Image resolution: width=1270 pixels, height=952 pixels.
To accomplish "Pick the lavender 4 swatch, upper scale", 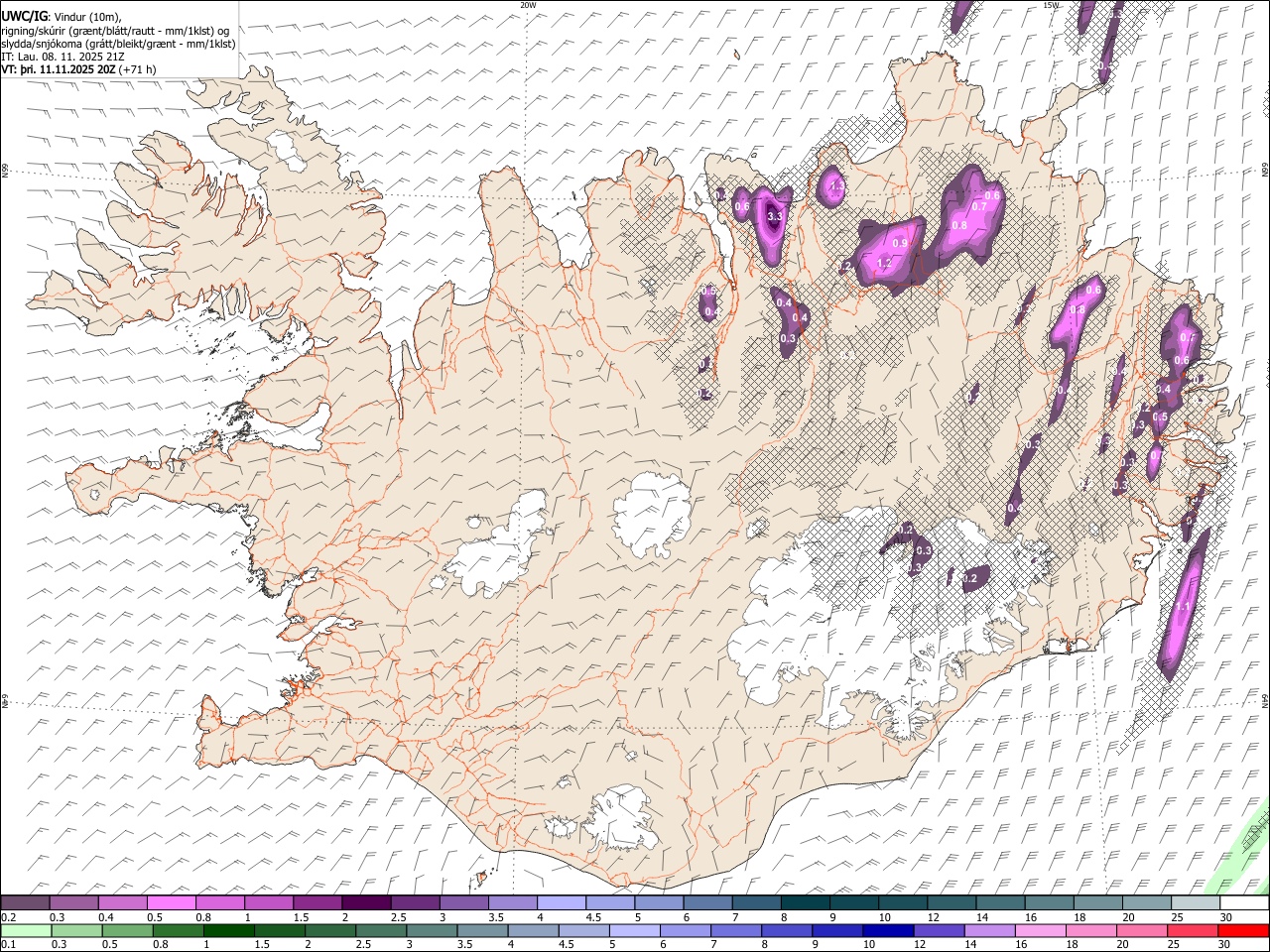I will pyautogui.click(x=561, y=902).
